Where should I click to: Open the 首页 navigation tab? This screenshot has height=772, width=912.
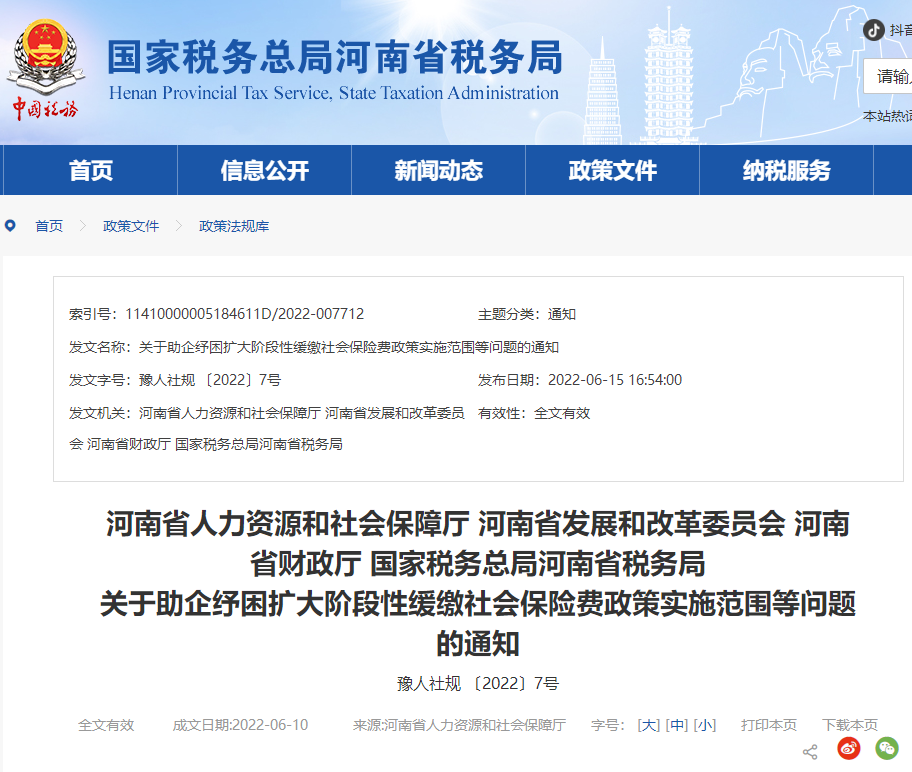(x=91, y=171)
